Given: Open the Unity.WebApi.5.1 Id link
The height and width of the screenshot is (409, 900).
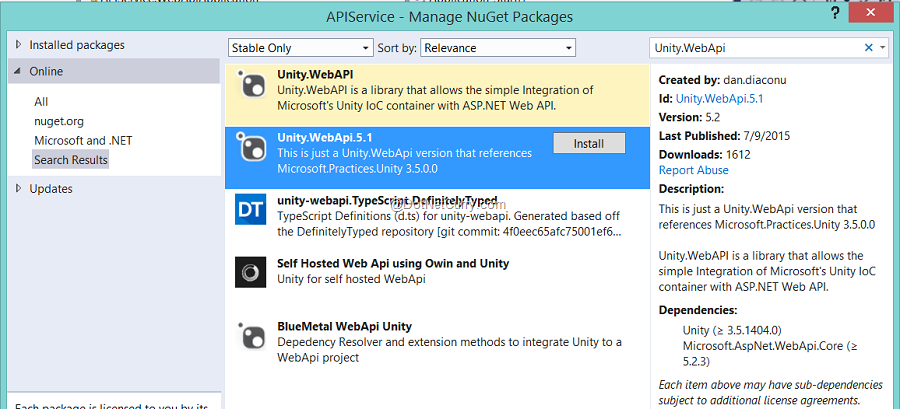Looking at the screenshot, I should click(x=719, y=99).
